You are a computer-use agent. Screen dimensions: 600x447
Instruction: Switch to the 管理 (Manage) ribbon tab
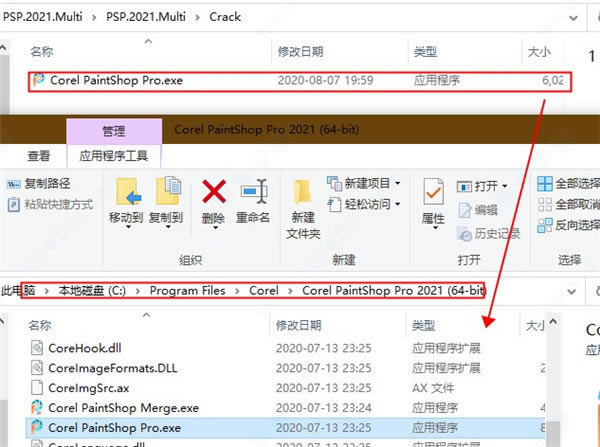click(114, 131)
